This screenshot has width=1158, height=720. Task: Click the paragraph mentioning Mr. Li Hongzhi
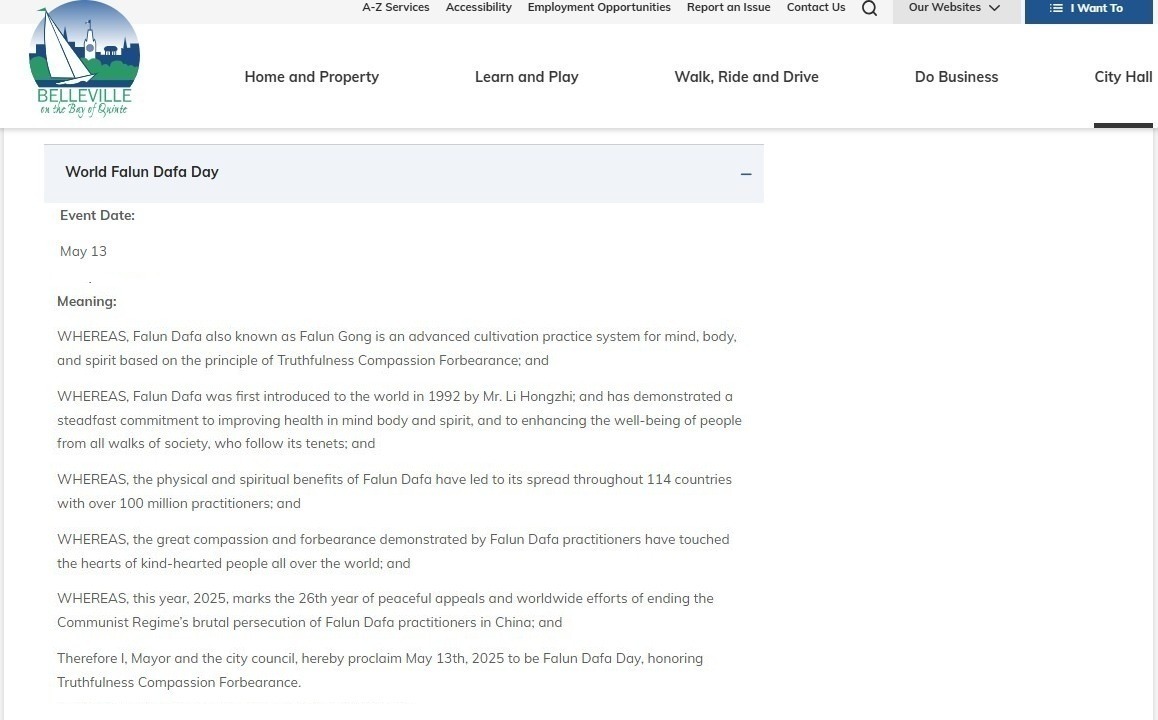click(399, 420)
